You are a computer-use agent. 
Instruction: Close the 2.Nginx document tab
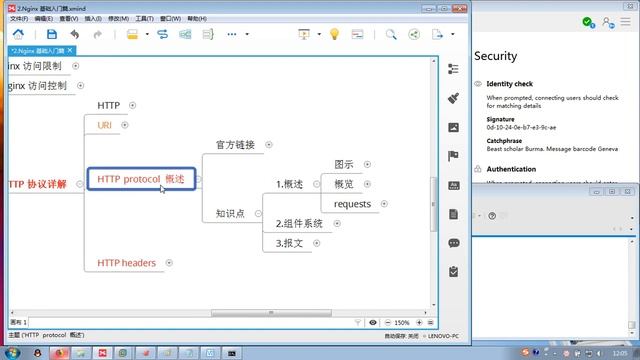tap(70, 50)
